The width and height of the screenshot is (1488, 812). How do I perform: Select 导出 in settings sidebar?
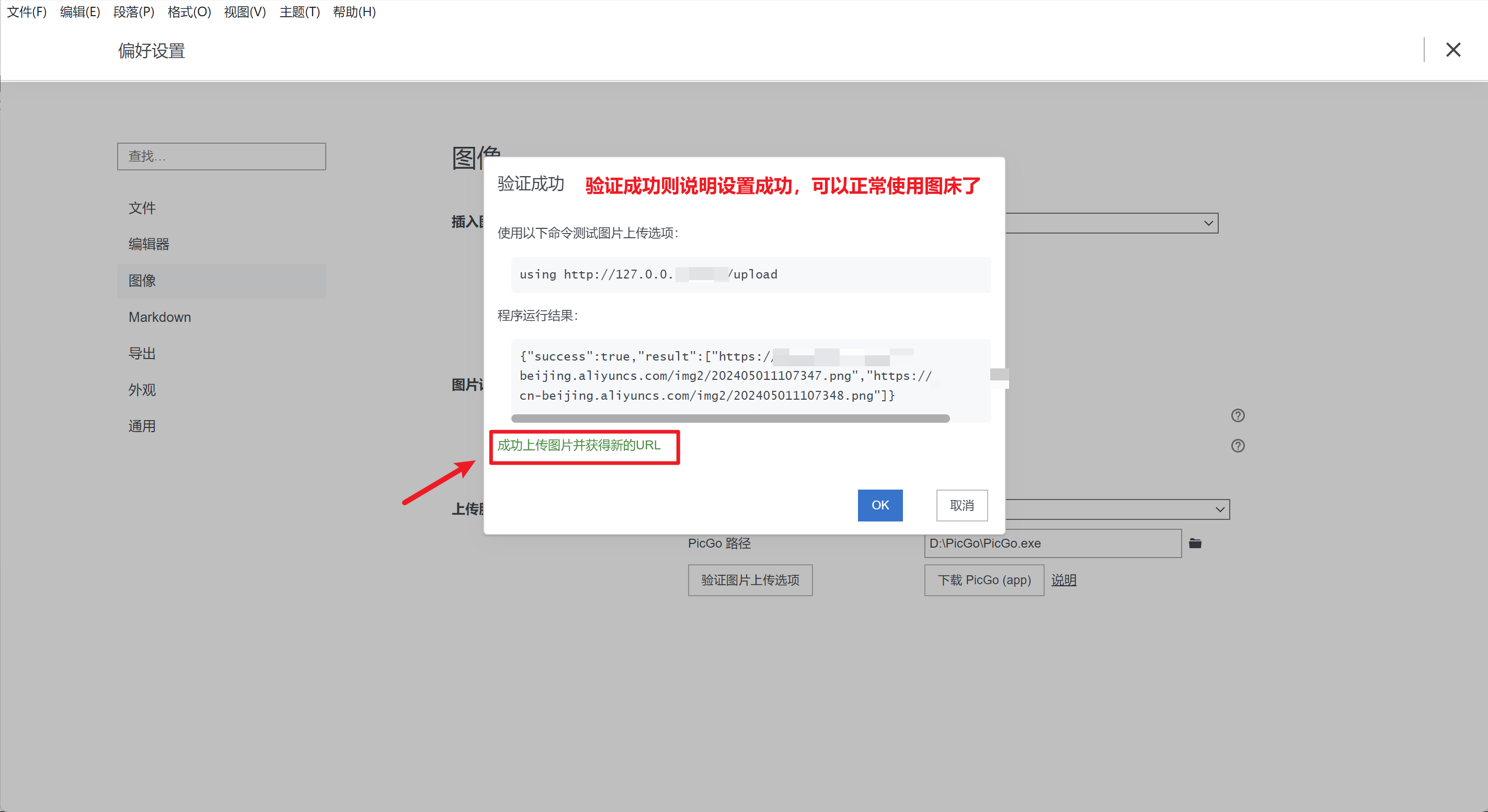(x=221, y=353)
